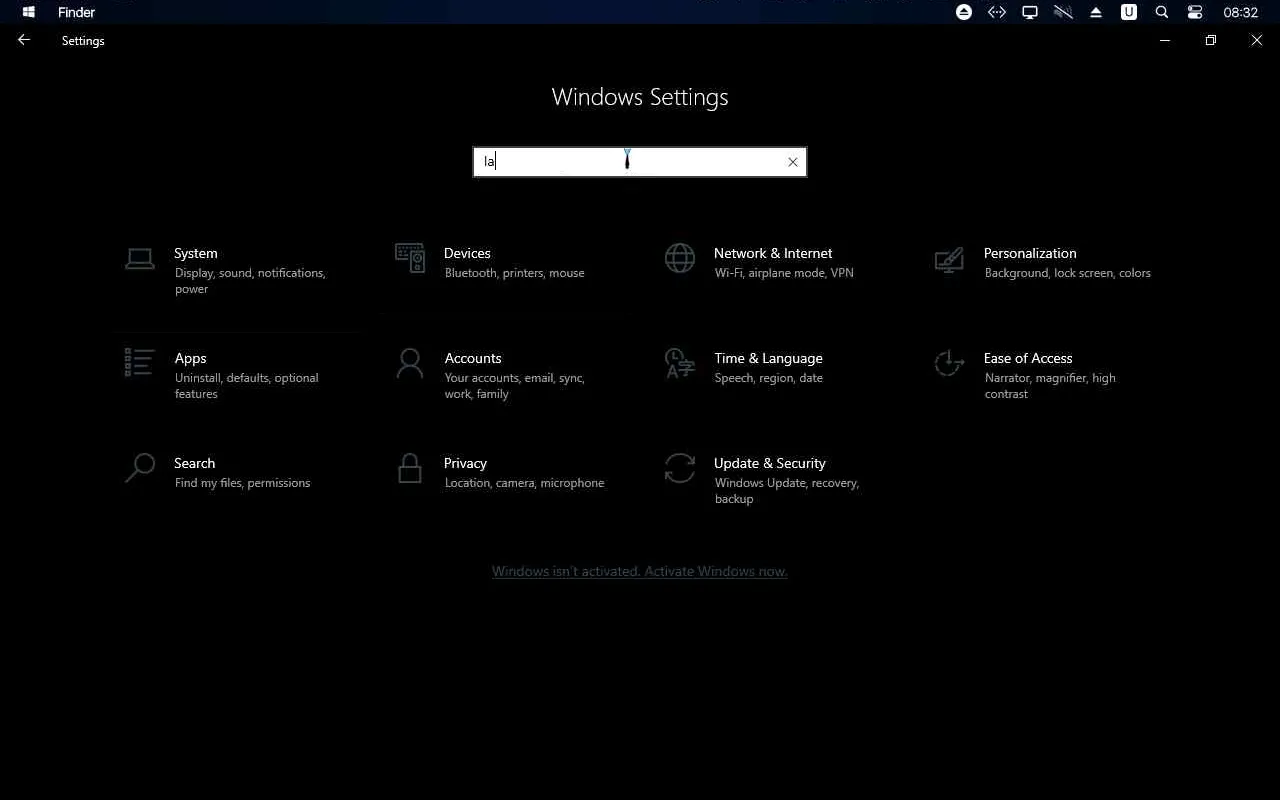Screen dimensions: 1280x800
Task: Click 'Windows Update, recovery, backup' description
Action: coord(787,491)
